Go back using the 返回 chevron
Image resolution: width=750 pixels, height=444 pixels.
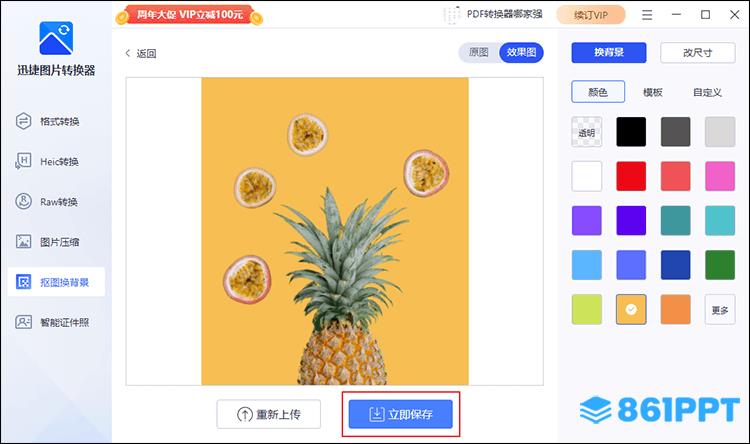[128, 53]
